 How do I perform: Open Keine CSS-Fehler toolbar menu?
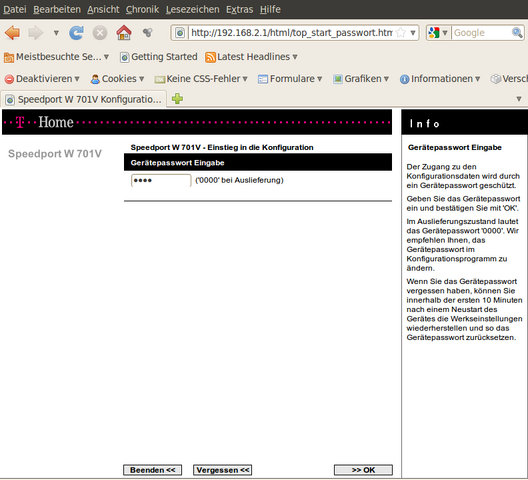click(201, 79)
